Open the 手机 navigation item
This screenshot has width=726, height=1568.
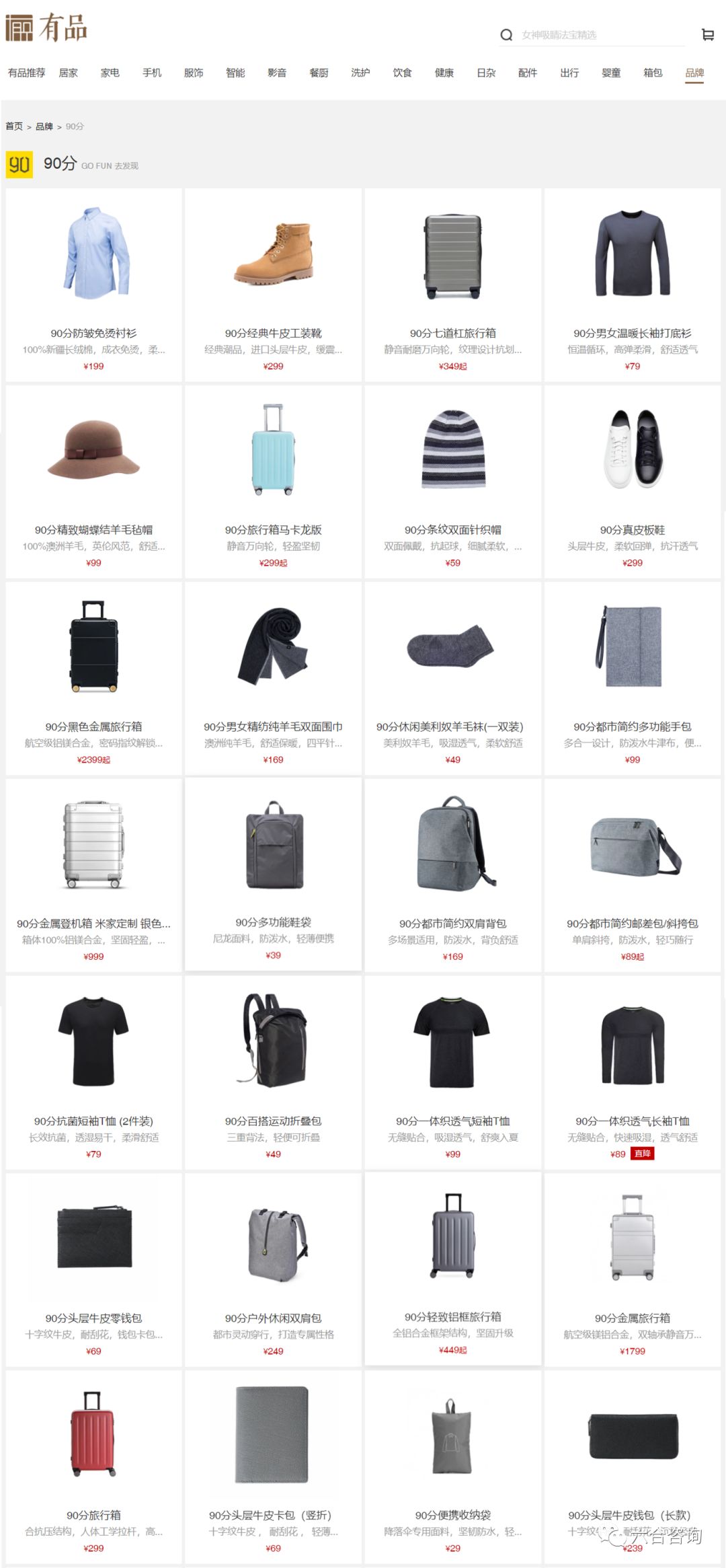152,73
